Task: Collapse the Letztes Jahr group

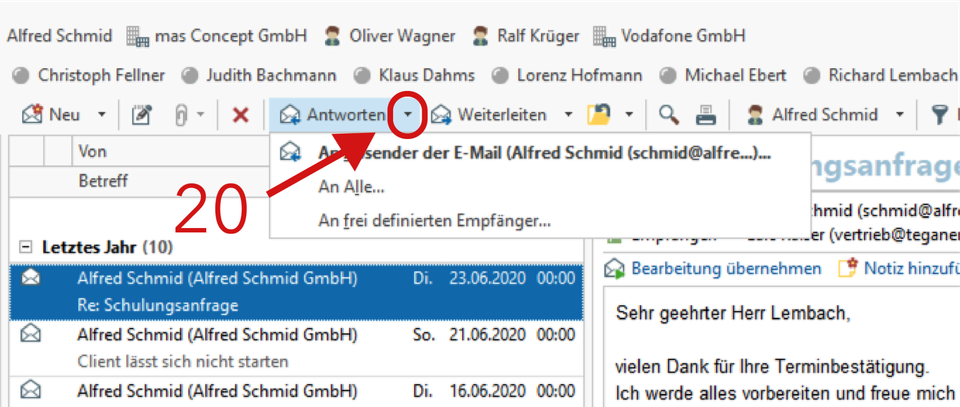Action: (x=25, y=247)
